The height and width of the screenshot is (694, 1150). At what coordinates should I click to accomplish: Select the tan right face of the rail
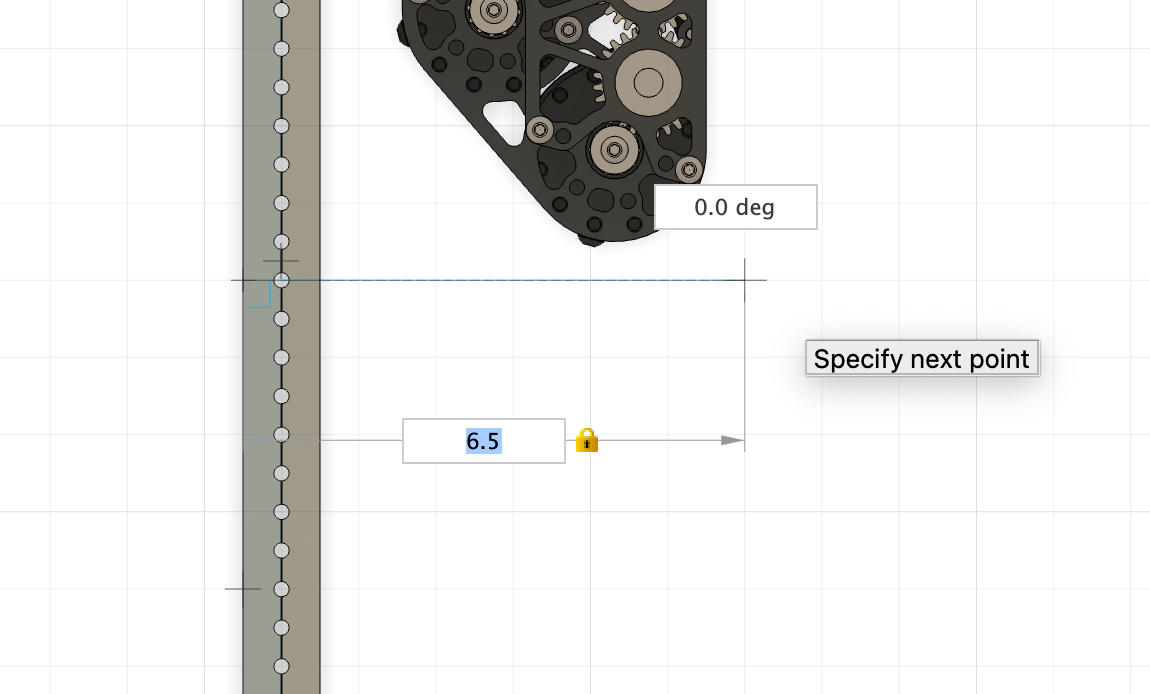[305, 500]
